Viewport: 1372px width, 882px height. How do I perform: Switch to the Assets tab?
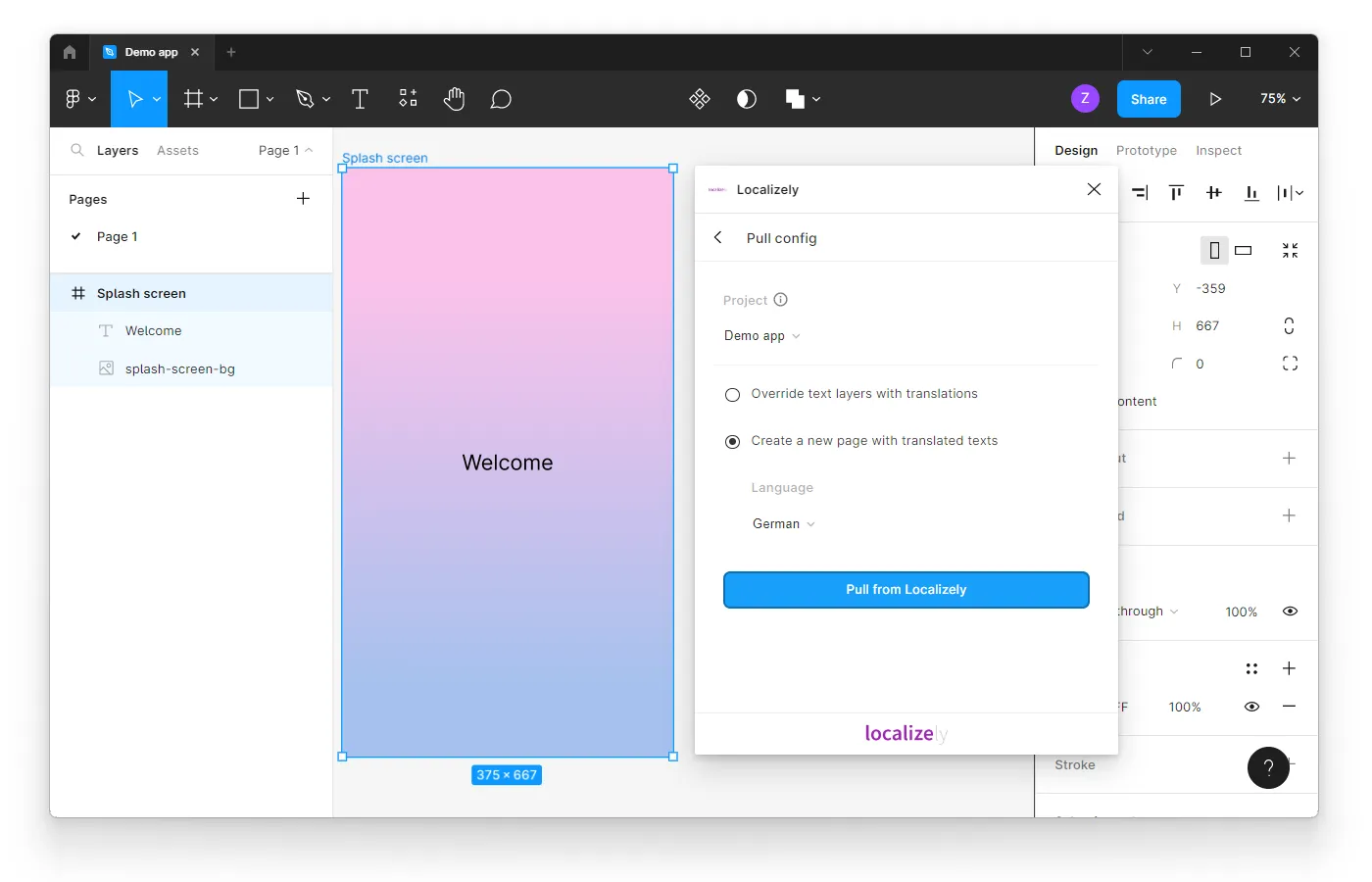coord(177,150)
